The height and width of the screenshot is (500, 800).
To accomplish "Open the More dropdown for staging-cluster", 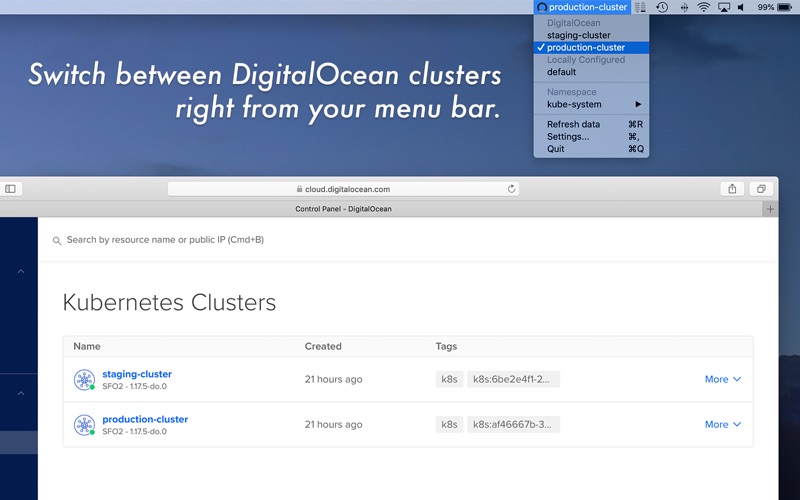I will (723, 379).
